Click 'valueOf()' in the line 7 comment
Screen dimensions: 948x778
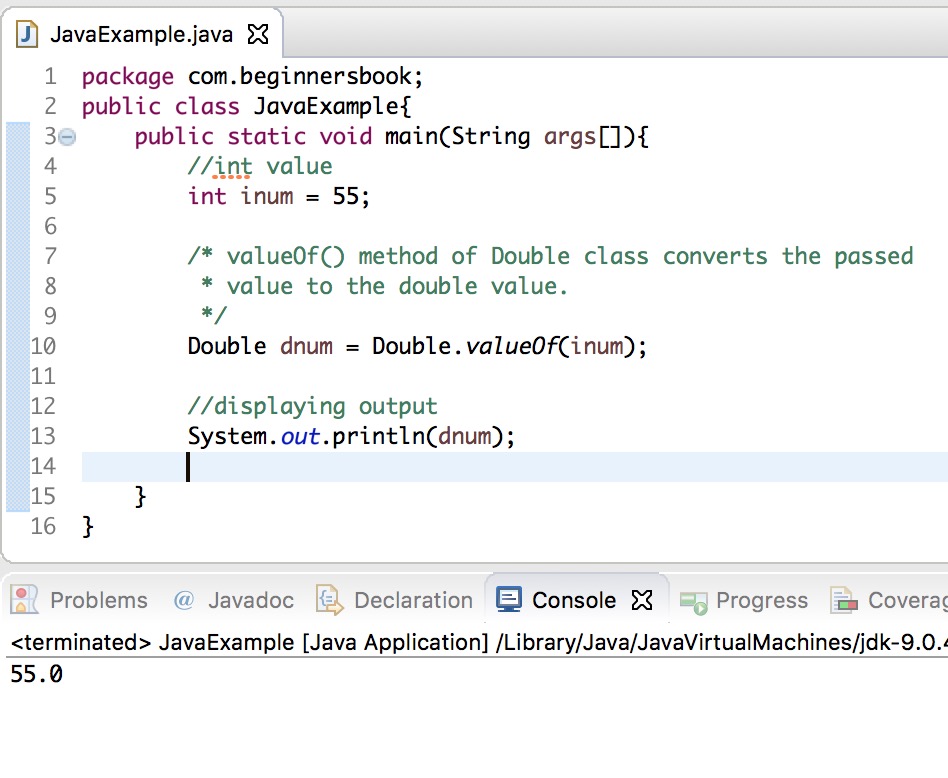[x=286, y=256]
